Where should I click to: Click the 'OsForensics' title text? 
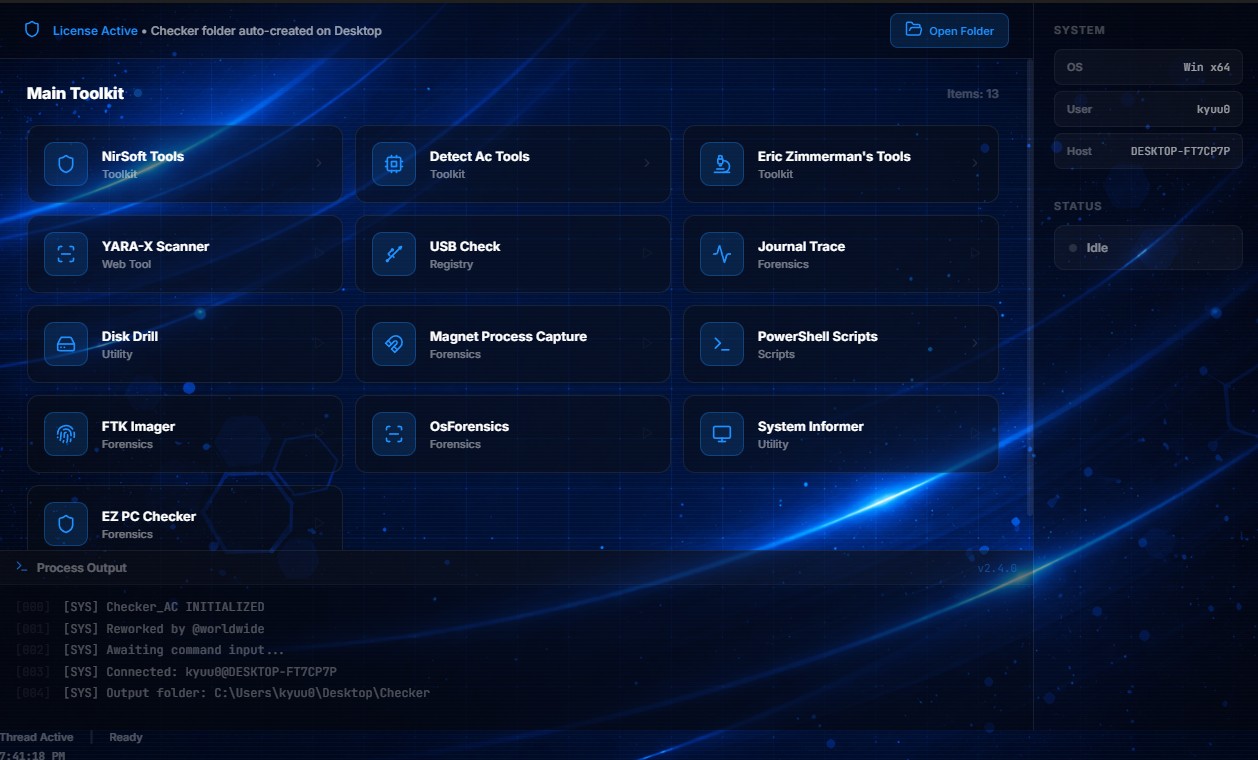pos(469,426)
